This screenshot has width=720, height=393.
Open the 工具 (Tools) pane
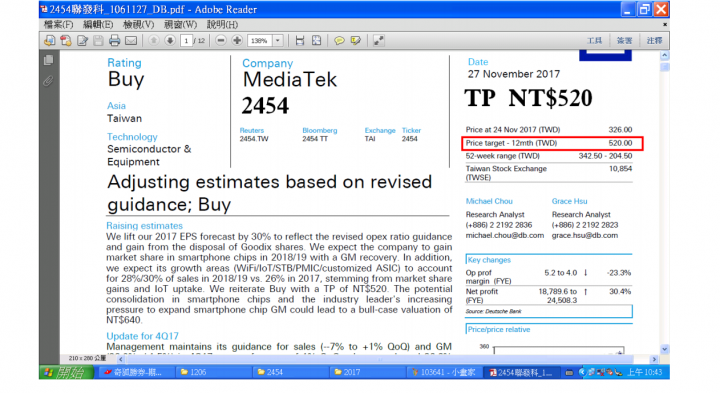pyautogui.click(x=594, y=41)
